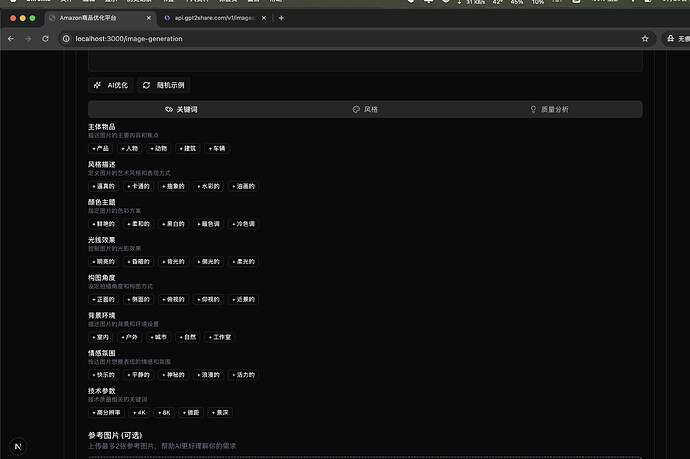The width and height of the screenshot is (690, 459).
Task: Add the 高分辨率 technical chip
Action: pyautogui.click(x=106, y=412)
